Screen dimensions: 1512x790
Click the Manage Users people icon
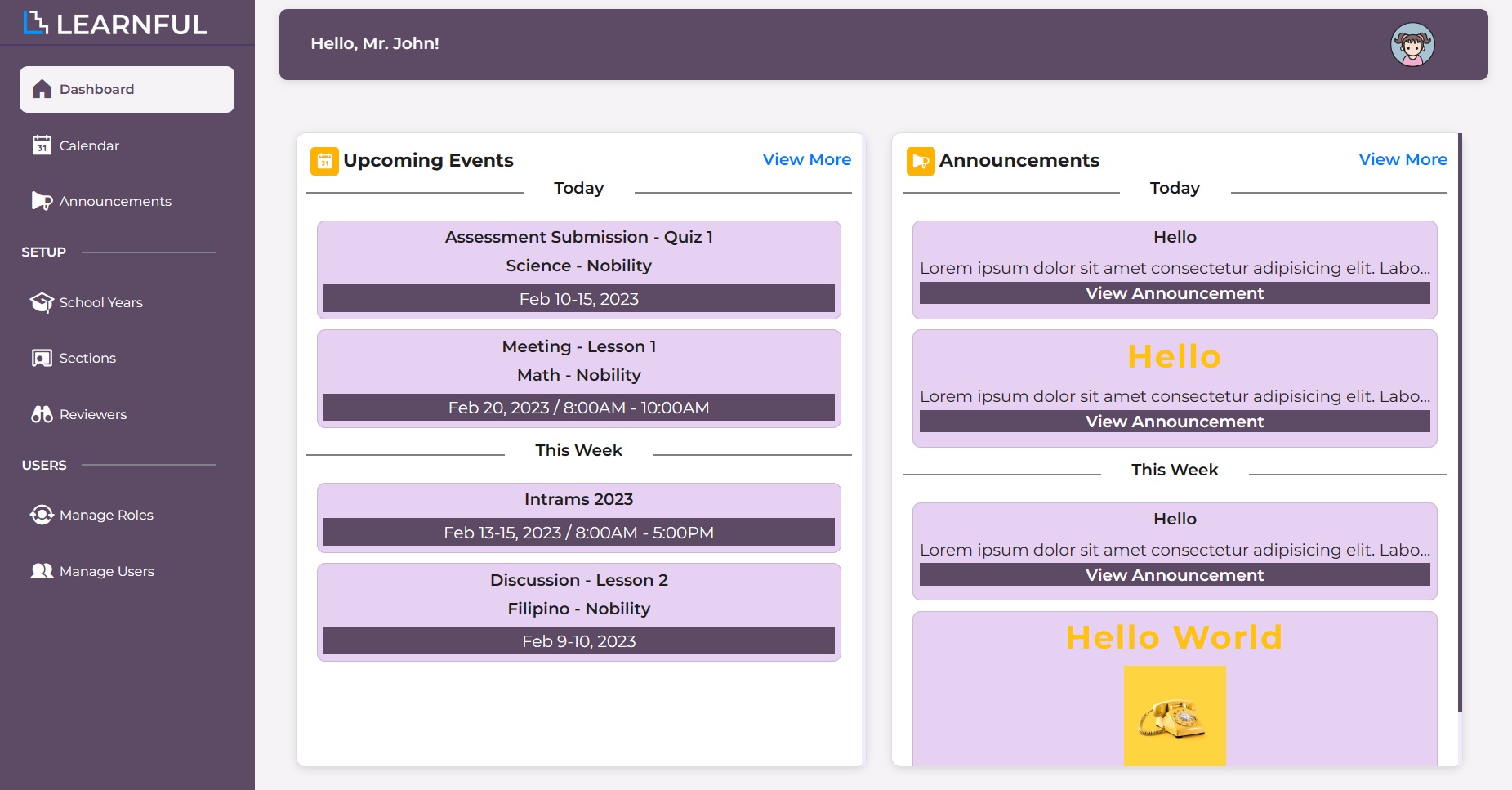pyautogui.click(x=42, y=571)
